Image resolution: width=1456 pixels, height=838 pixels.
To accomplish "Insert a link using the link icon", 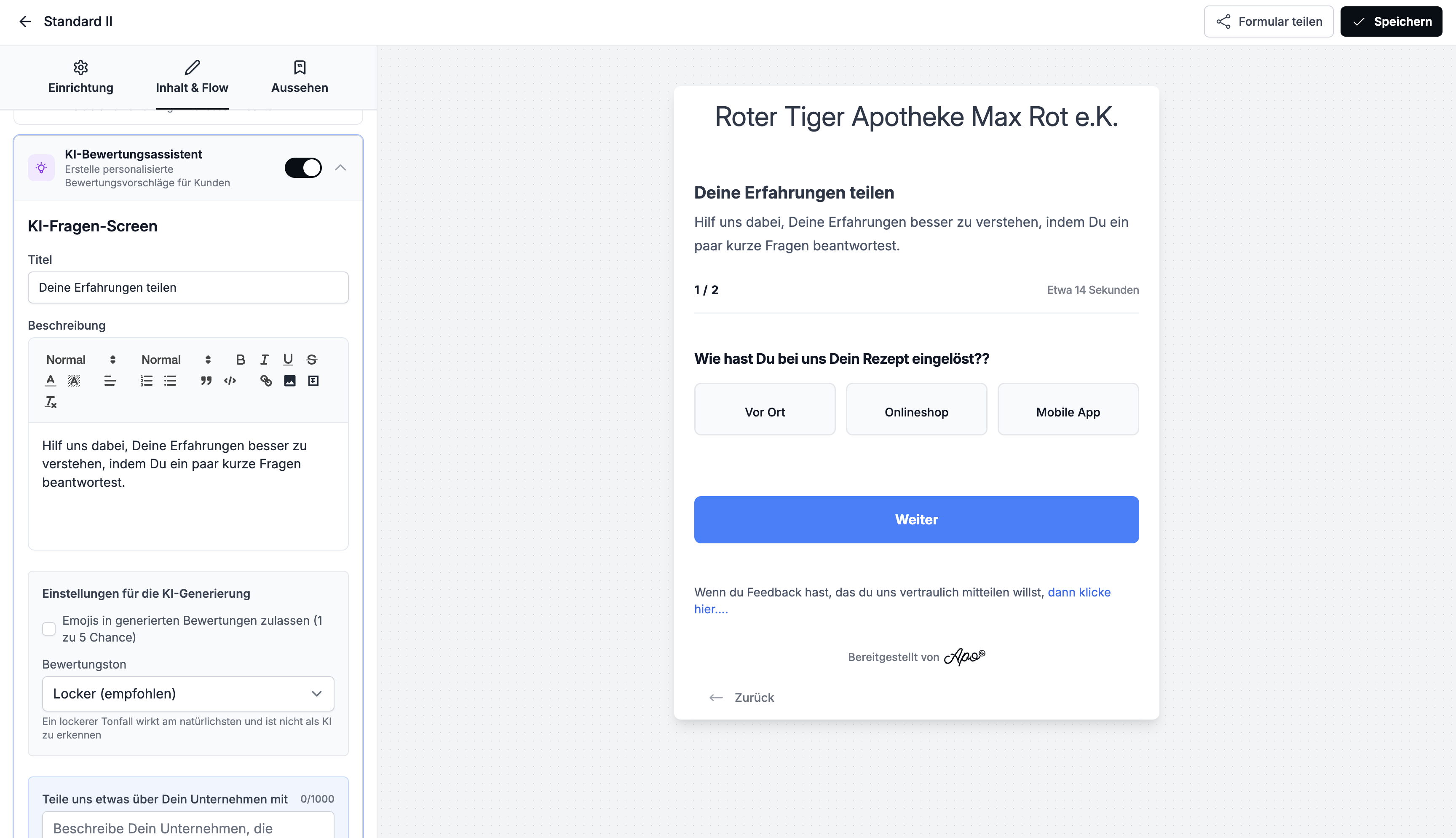I will (266, 381).
